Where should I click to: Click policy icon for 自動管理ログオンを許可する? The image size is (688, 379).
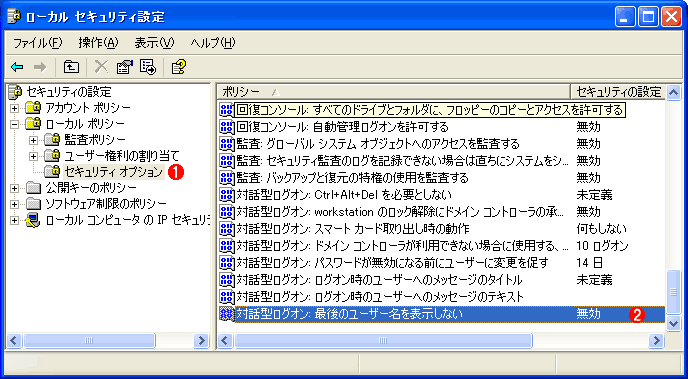[x=227, y=127]
